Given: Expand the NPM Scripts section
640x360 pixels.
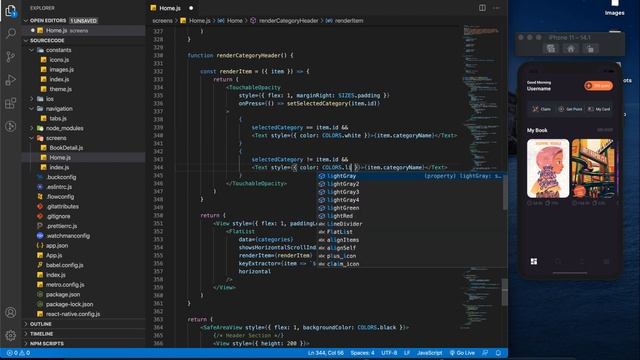Looking at the screenshot, I should [x=47, y=344].
